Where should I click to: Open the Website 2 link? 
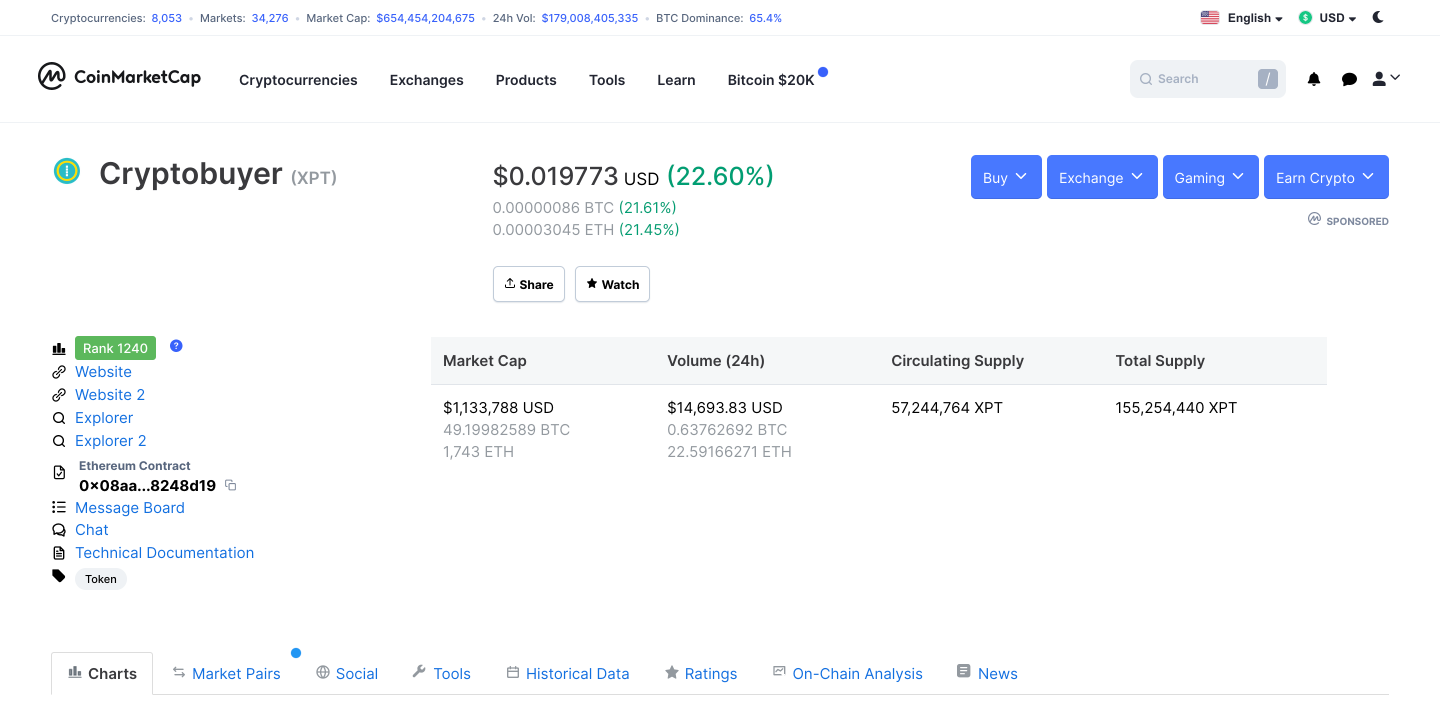click(x=110, y=394)
